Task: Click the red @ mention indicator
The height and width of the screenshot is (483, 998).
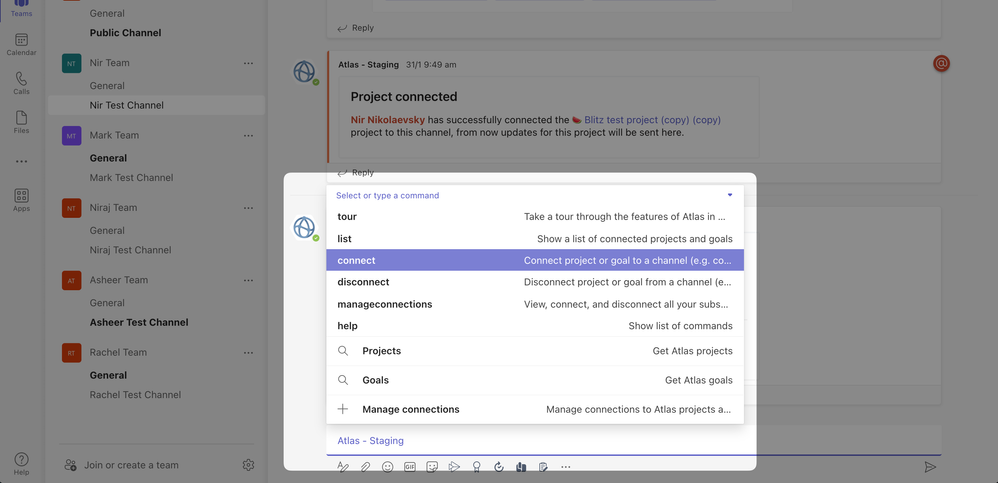Action: pyautogui.click(x=941, y=64)
